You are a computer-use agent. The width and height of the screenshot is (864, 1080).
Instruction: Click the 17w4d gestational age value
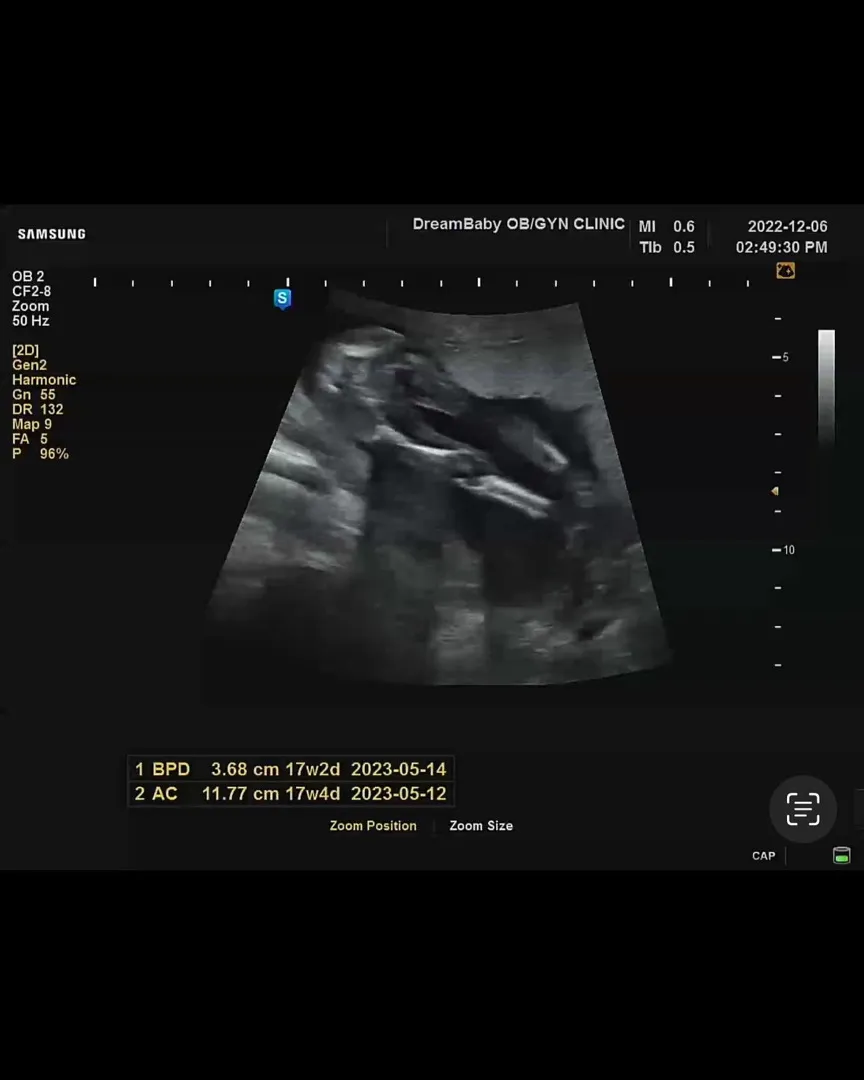click(x=313, y=793)
